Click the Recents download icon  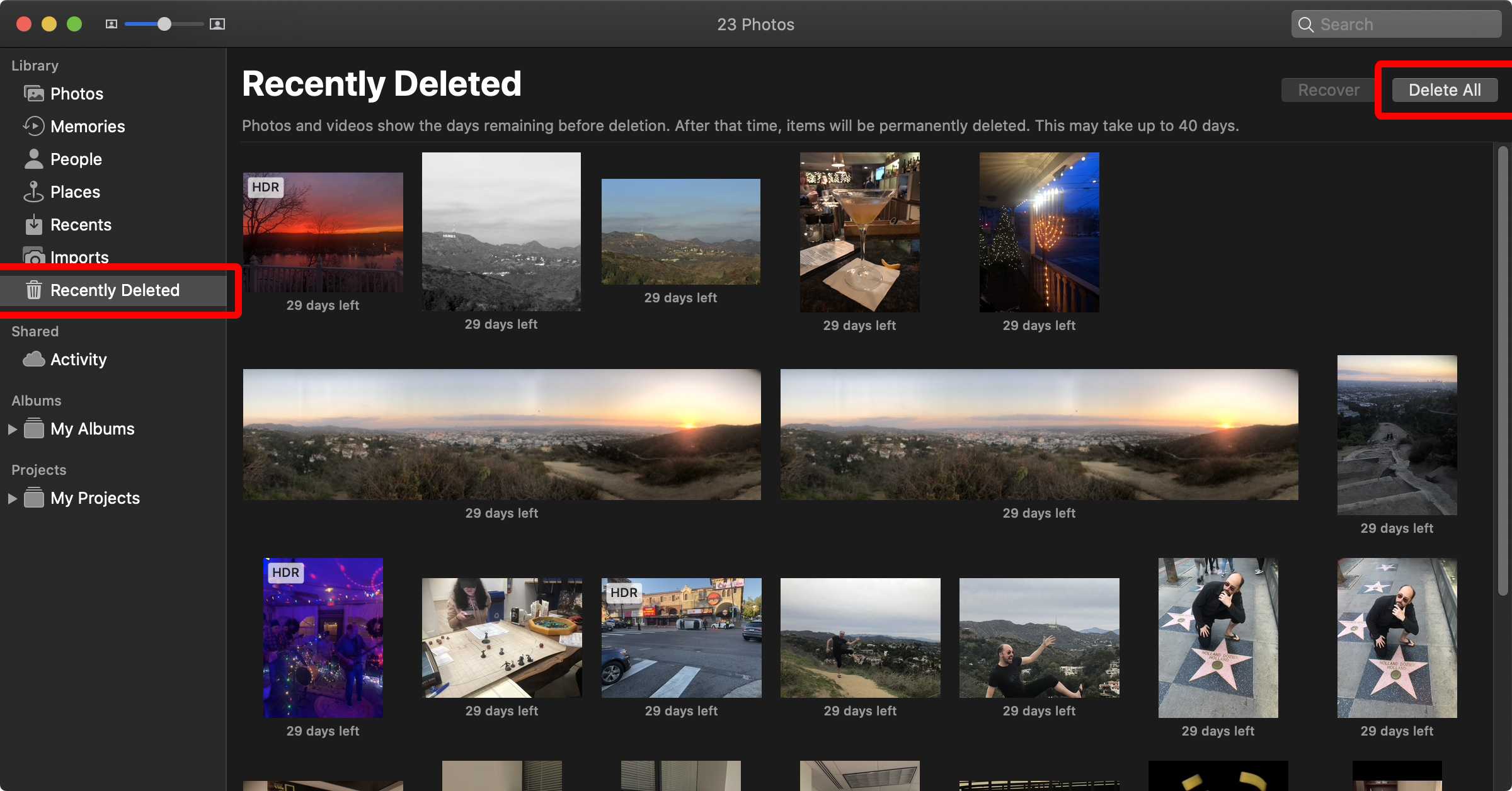point(34,225)
